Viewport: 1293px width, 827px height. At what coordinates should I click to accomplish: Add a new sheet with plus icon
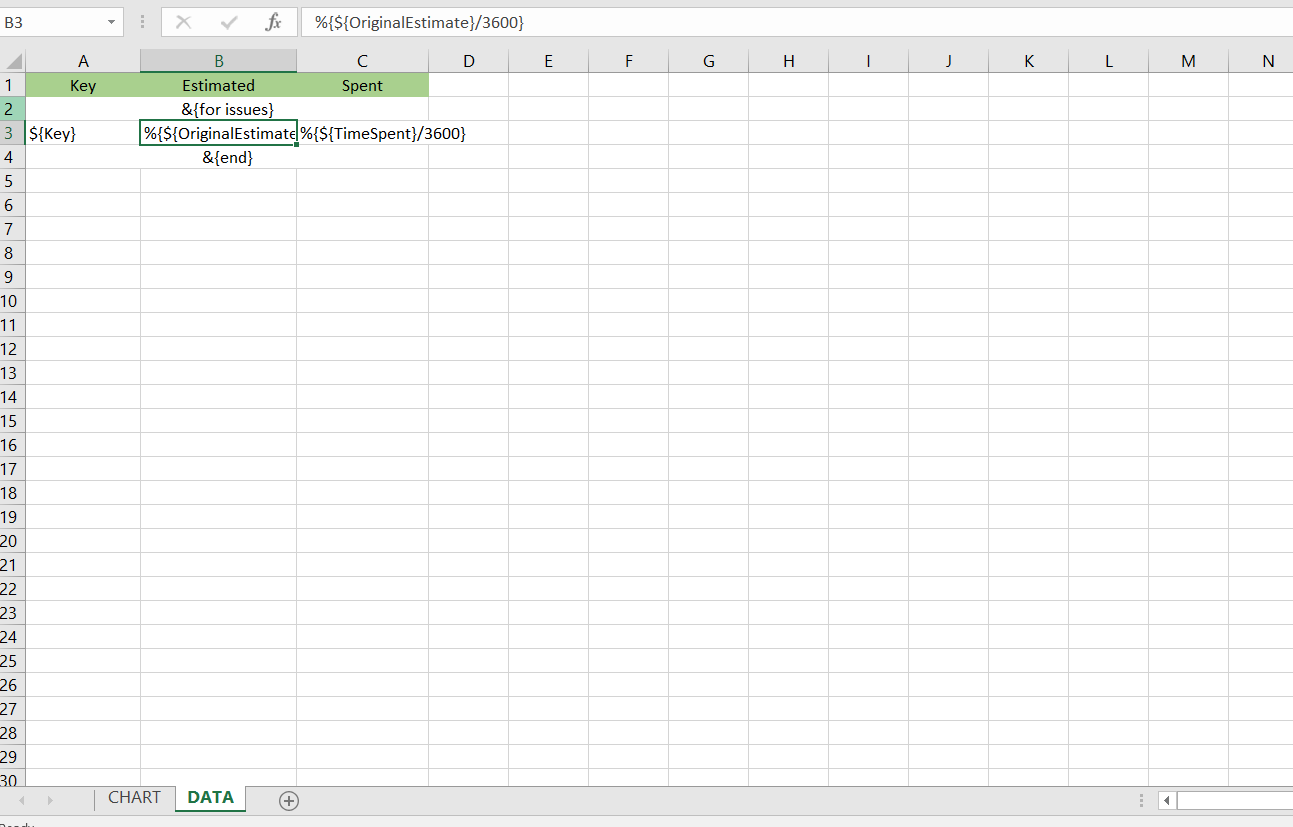pyautogui.click(x=289, y=800)
